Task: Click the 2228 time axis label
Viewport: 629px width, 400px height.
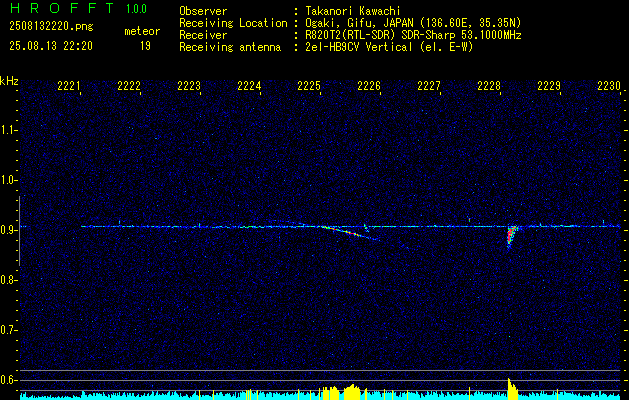Action: point(489,86)
